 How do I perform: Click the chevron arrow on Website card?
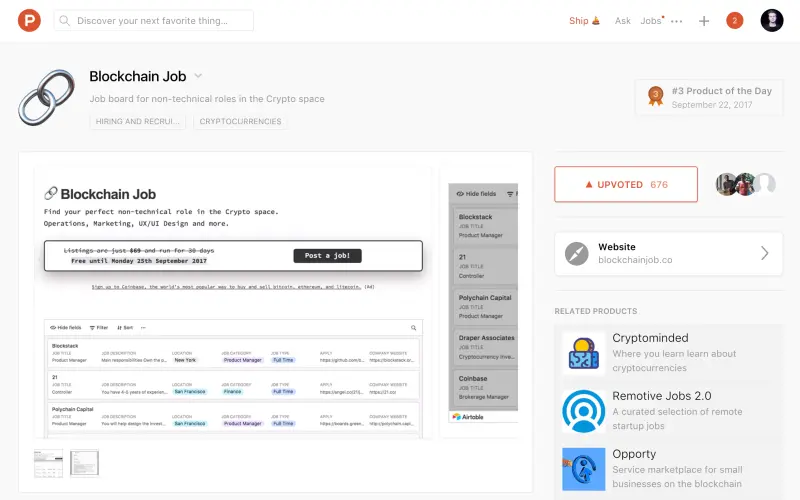[x=764, y=253]
